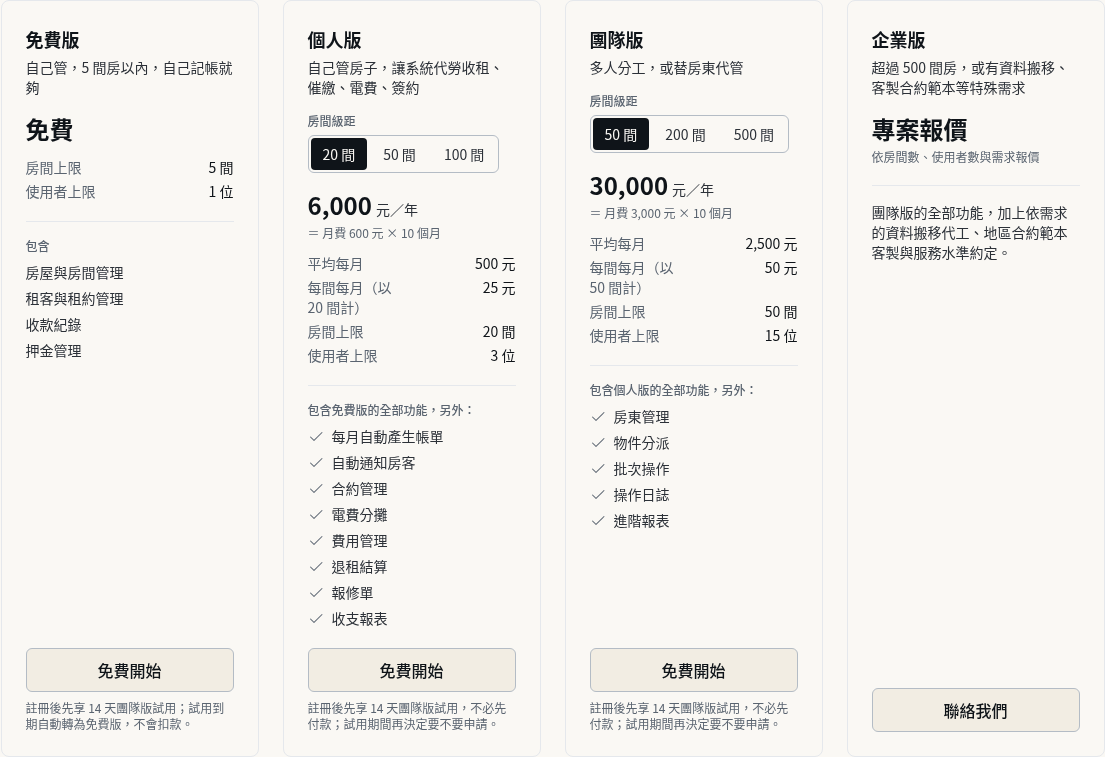Click checkmark beside 物件分派
Image resolution: width=1105 pixels, height=757 pixels.
coord(598,443)
